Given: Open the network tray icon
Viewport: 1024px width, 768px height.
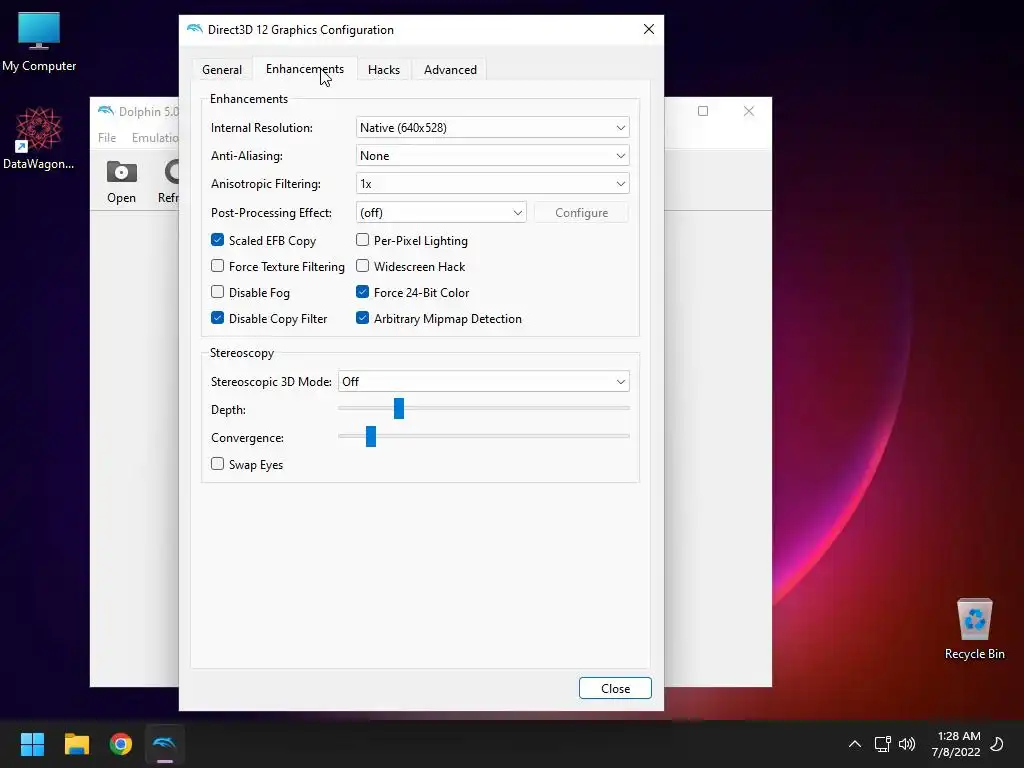Looking at the screenshot, I should coord(882,744).
